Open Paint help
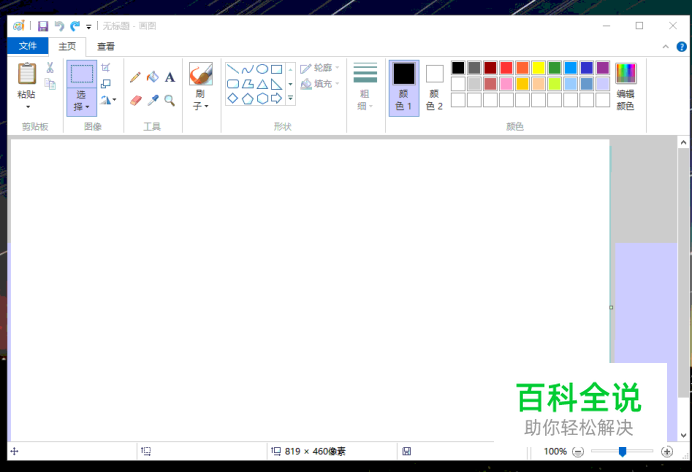Screen dimensions: 692x472 point(681,46)
